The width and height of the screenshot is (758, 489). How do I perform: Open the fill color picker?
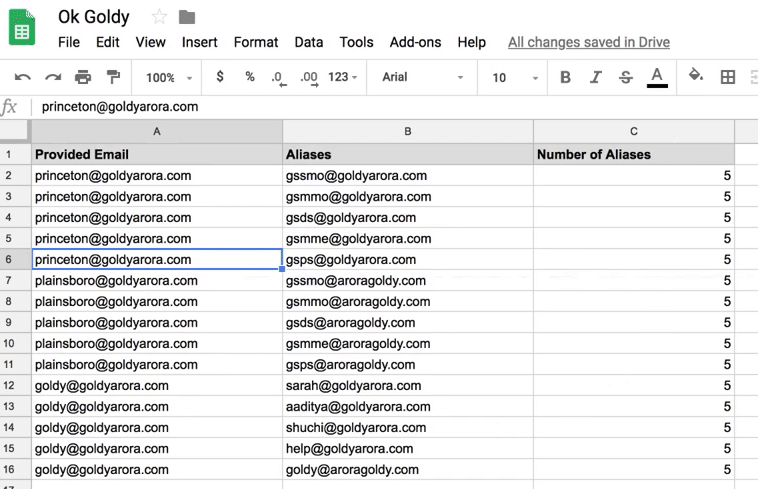[x=696, y=76]
